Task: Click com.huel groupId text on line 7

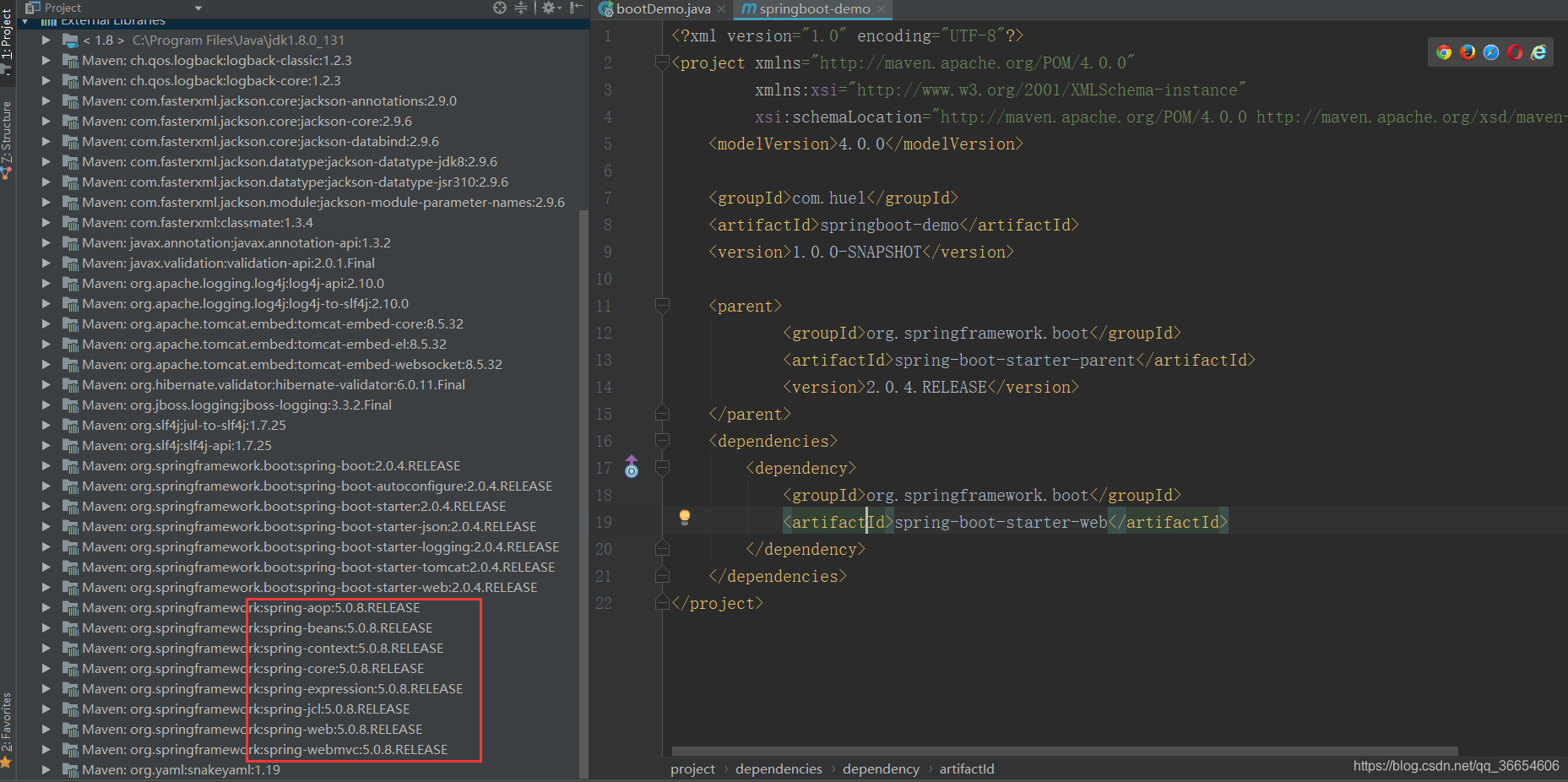Action: click(829, 198)
